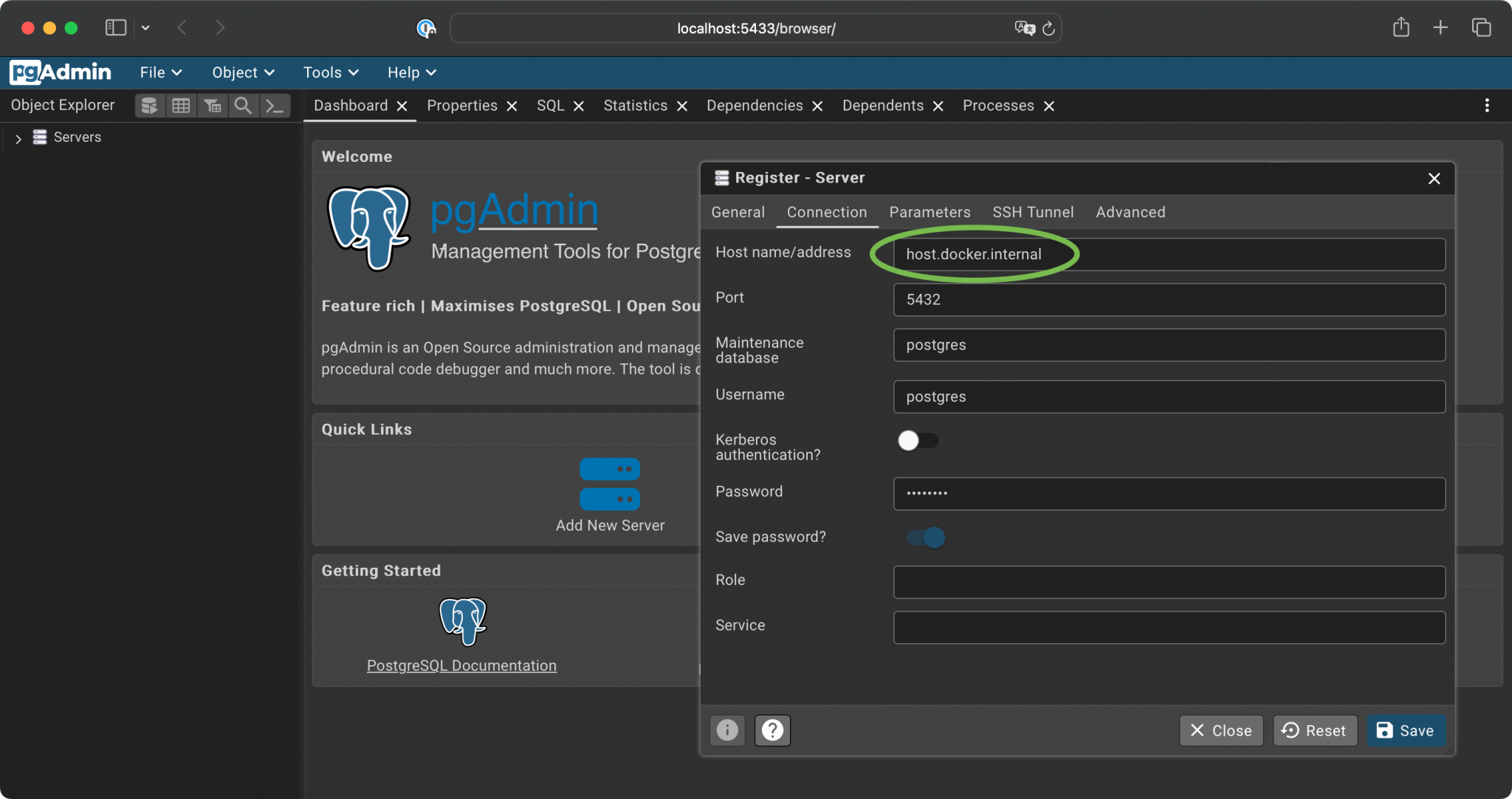Click the browser sidebar toggle icon

116,28
